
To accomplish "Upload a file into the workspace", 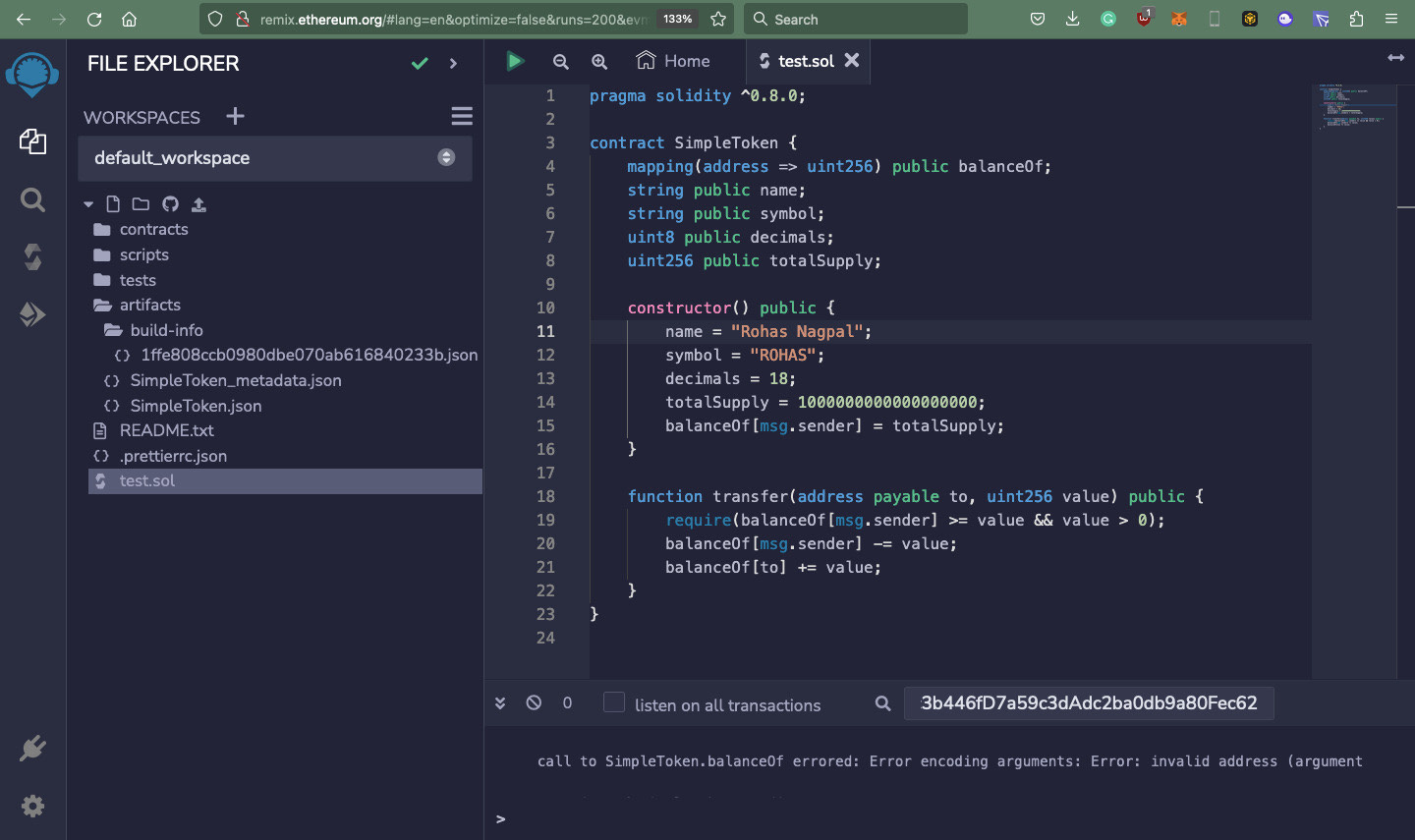I will [197, 203].
